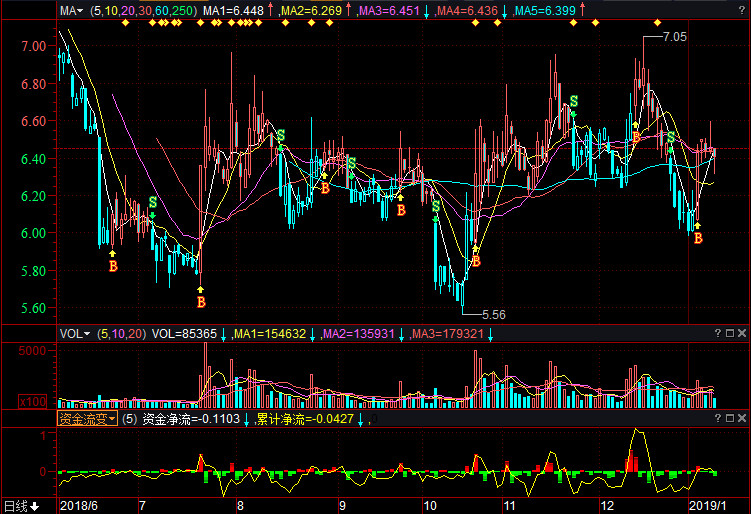Click the 7.05 high price label
Image resolution: width=751 pixels, height=514 pixels.
pyautogui.click(x=674, y=37)
